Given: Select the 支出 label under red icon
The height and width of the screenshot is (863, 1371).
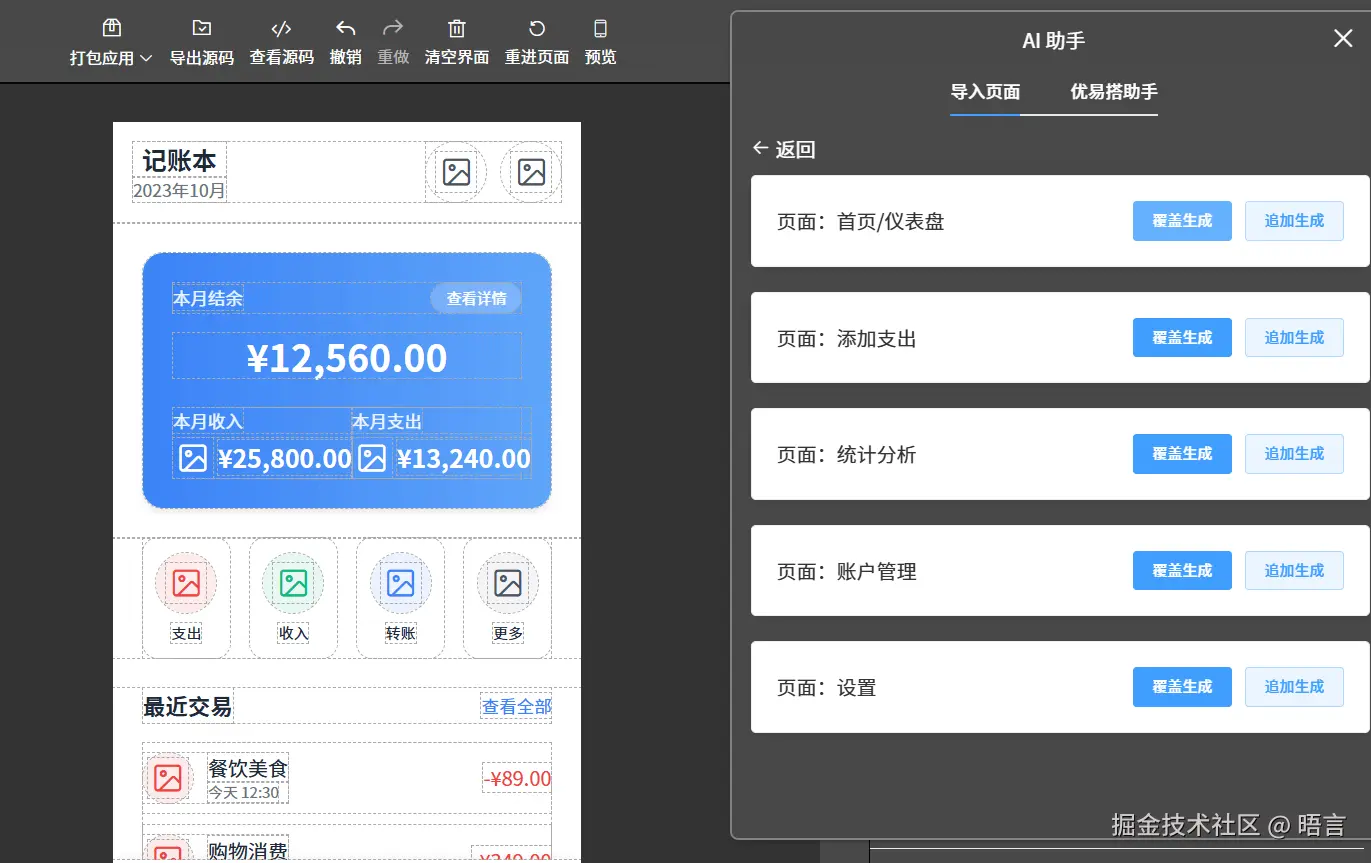Looking at the screenshot, I should pyautogui.click(x=186, y=633).
